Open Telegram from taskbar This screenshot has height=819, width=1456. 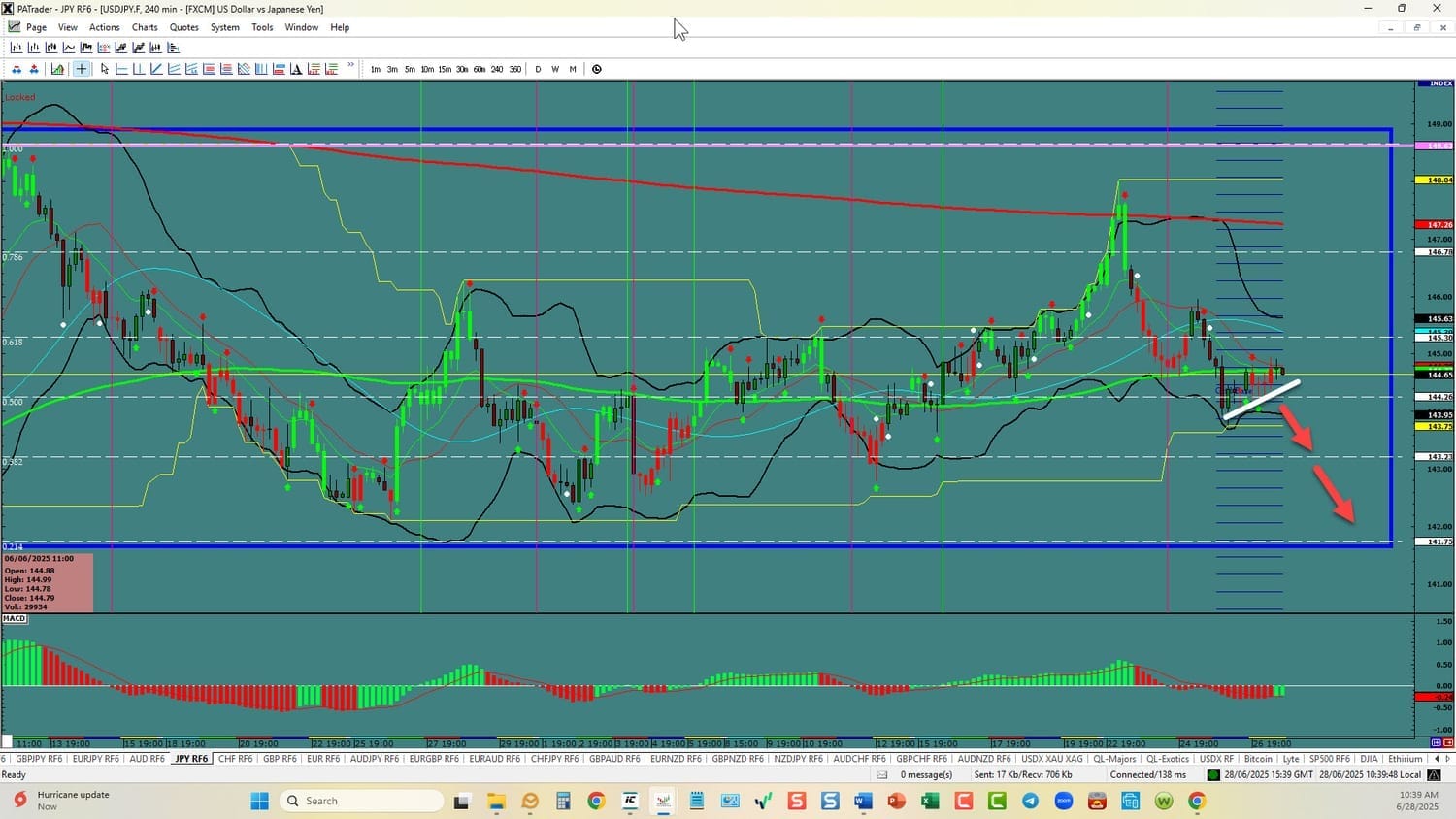(x=1030, y=801)
